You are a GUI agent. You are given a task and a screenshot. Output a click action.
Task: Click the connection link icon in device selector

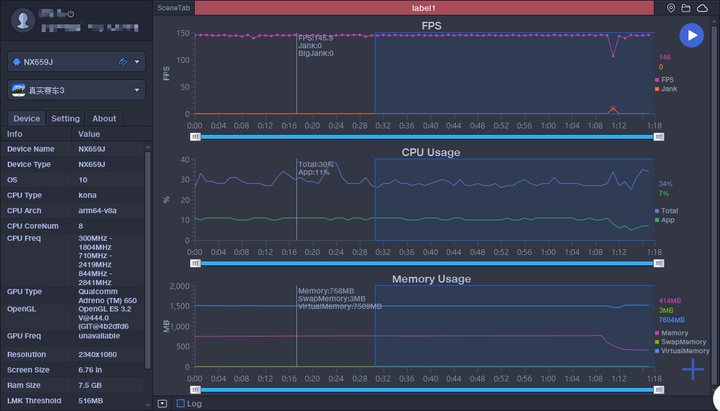(x=123, y=62)
